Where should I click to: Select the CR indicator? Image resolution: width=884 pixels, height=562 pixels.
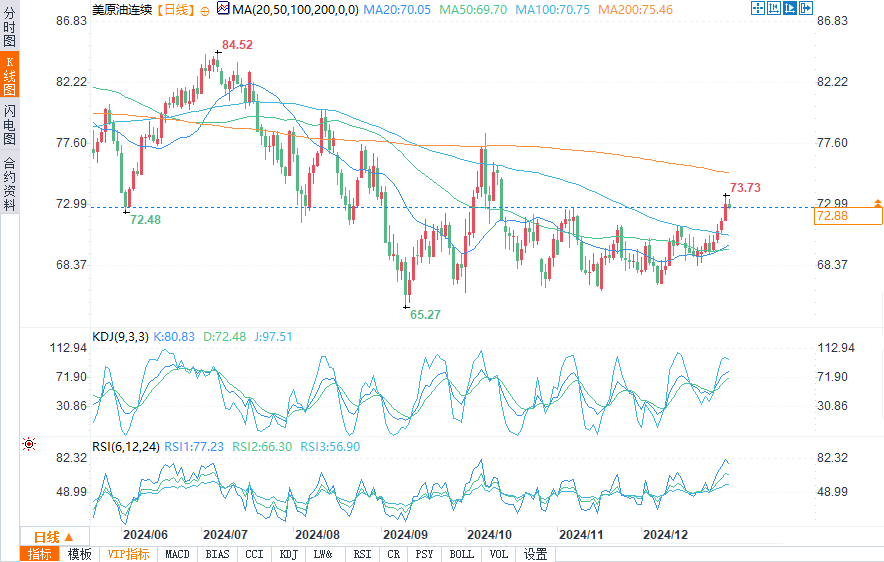click(394, 554)
